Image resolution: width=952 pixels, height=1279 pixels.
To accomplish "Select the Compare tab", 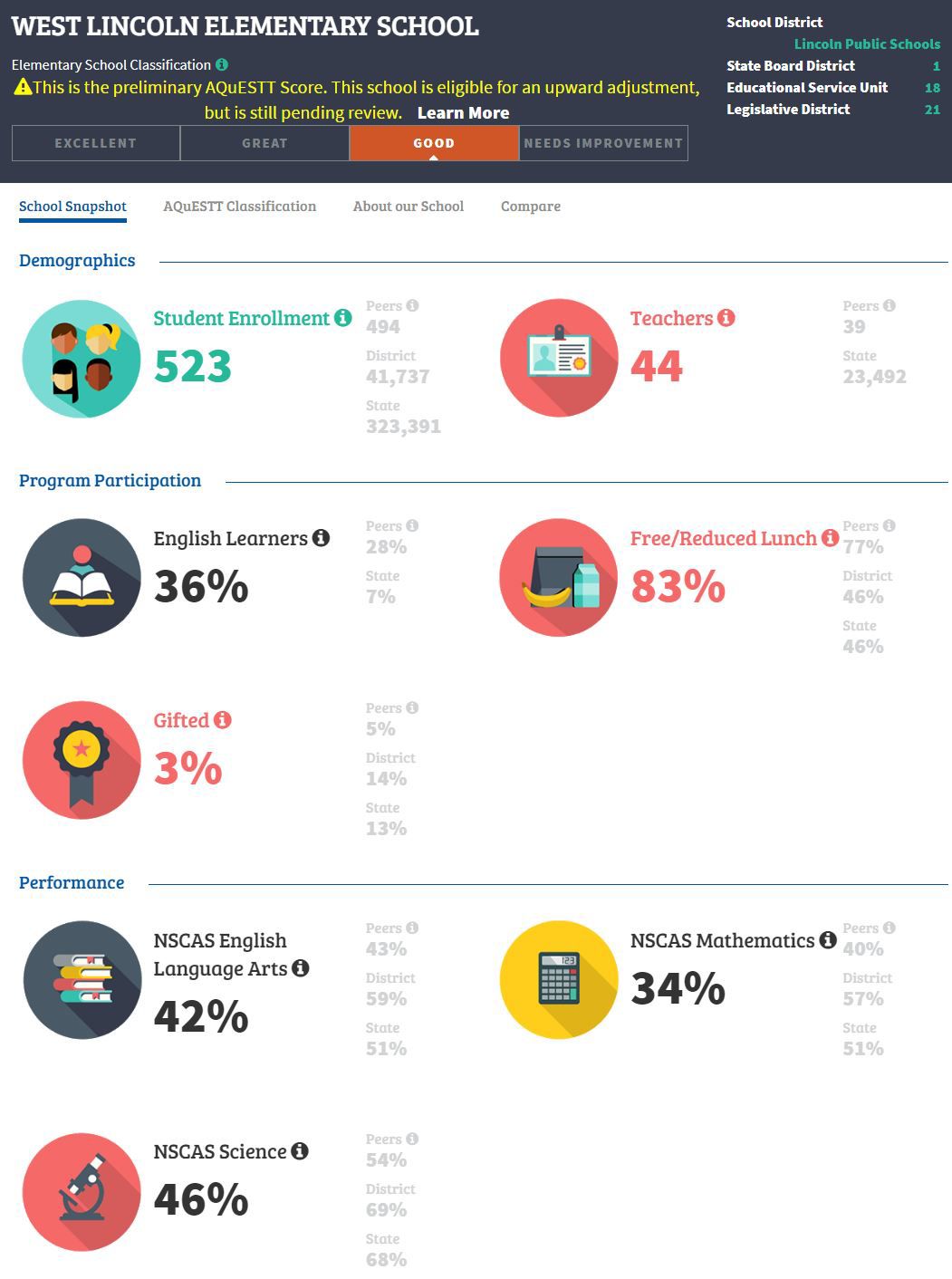I will click(531, 207).
